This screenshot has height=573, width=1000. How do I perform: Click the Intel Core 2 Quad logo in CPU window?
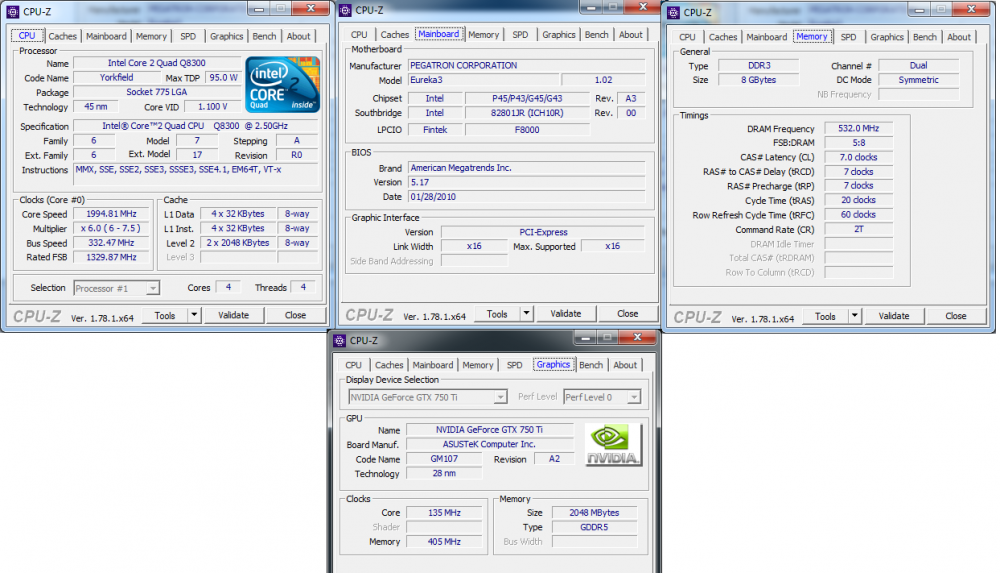pos(283,85)
